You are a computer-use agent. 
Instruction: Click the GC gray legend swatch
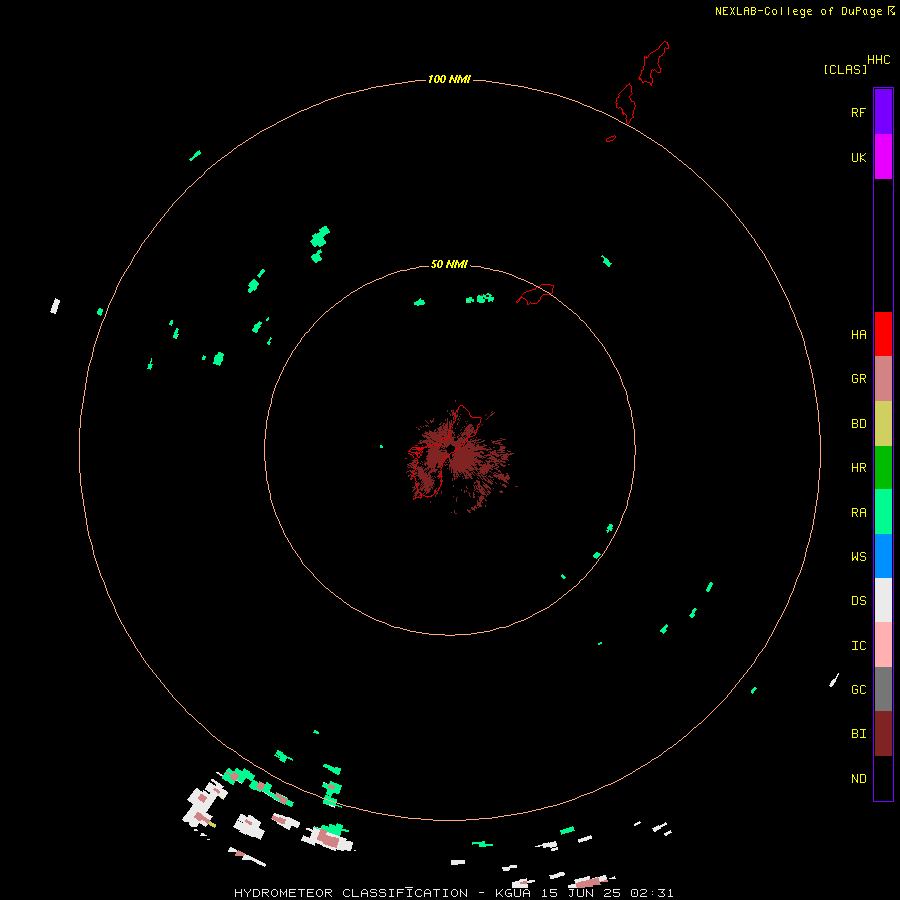[x=883, y=689]
